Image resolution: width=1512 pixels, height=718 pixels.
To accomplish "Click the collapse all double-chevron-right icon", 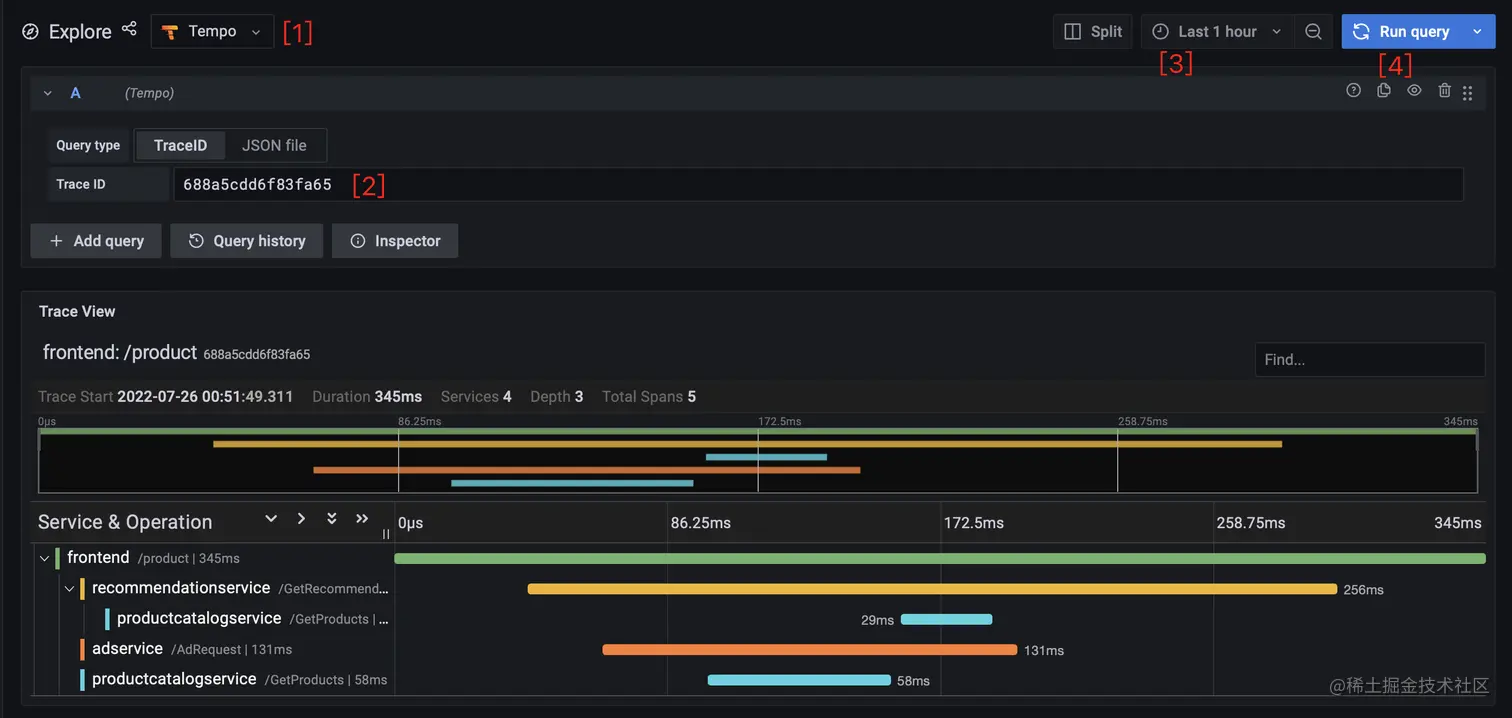I will (x=362, y=518).
